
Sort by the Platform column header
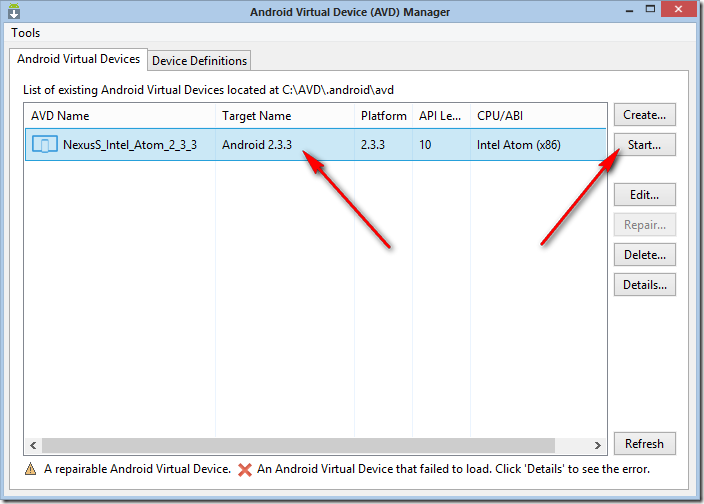[383, 116]
